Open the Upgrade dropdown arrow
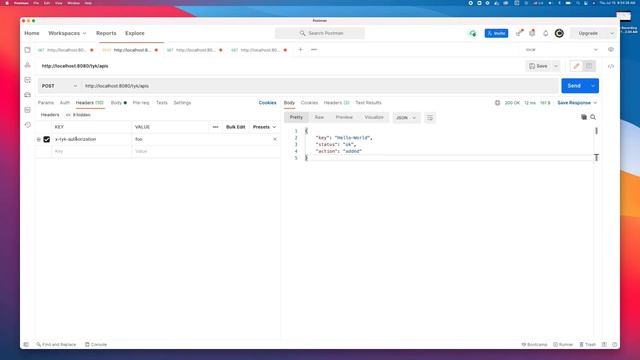 (612, 33)
